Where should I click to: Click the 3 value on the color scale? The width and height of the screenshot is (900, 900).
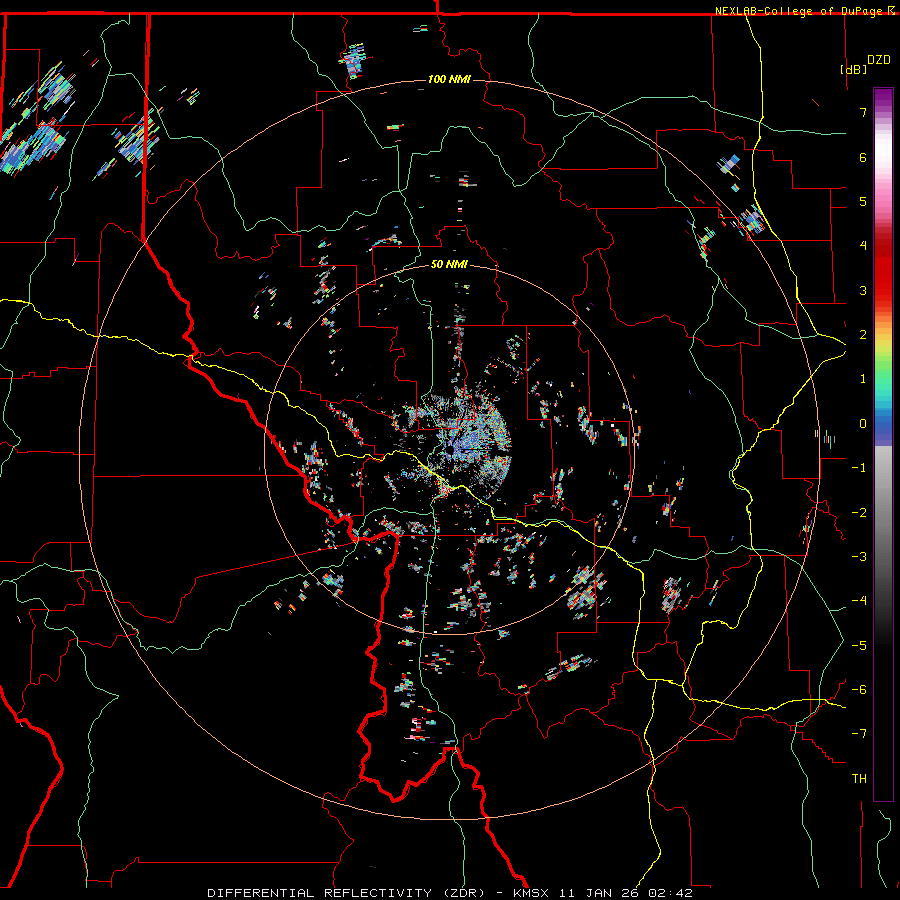click(x=863, y=290)
